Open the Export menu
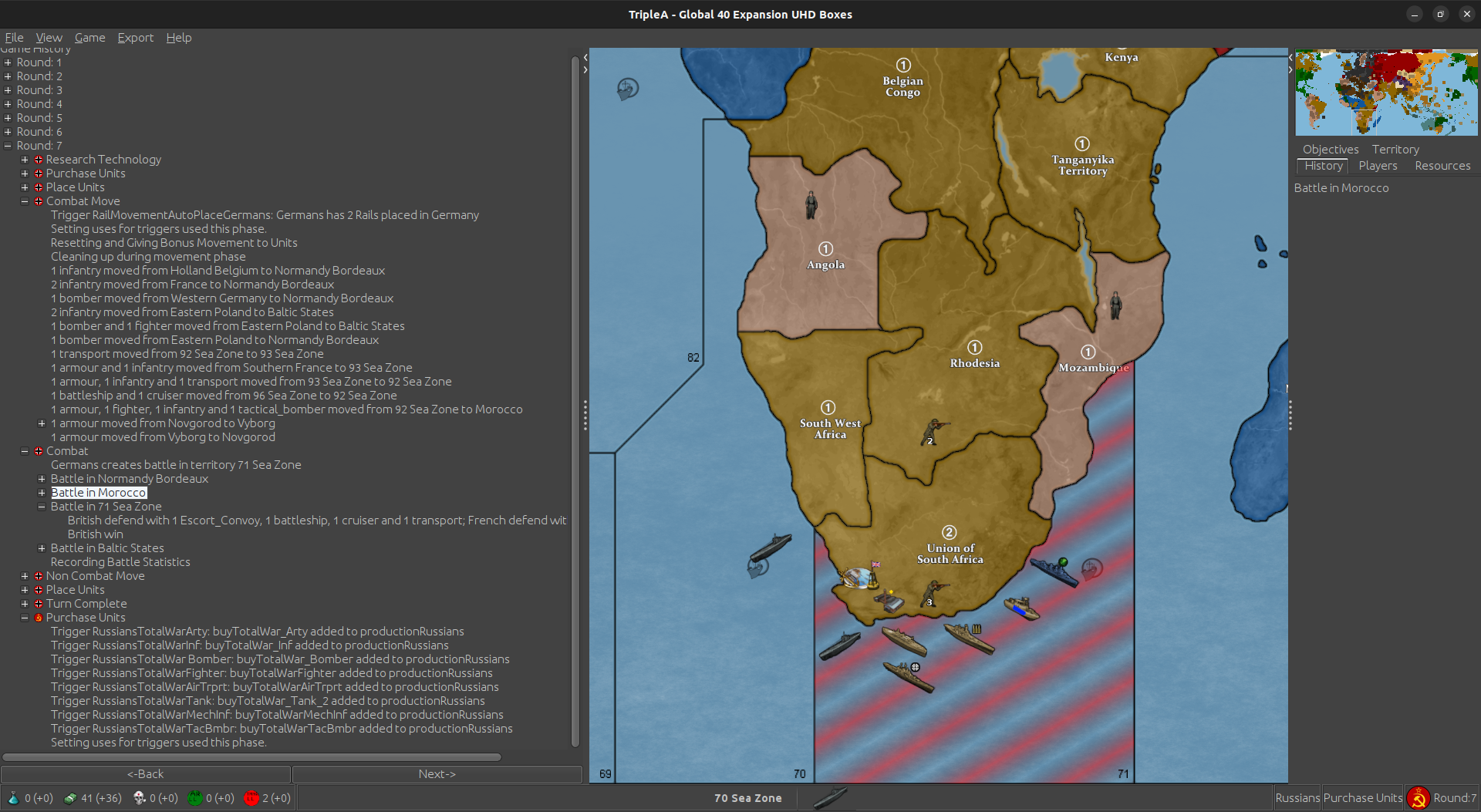Image resolution: width=1481 pixels, height=812 pixels. [x=135, y=38]
